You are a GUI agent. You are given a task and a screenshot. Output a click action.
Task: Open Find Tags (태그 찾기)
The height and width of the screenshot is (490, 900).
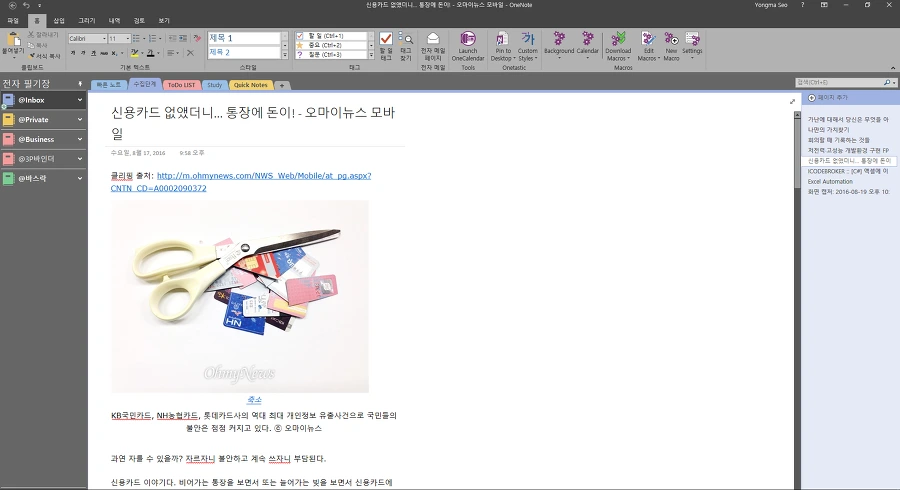[x=406, y=46]
